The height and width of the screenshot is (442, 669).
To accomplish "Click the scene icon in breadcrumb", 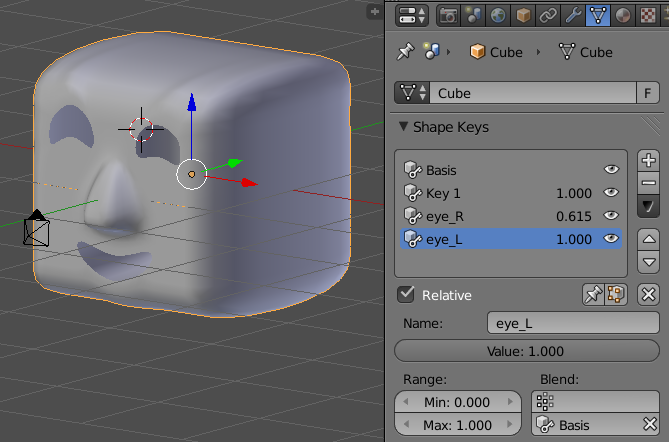I will 431,51.
